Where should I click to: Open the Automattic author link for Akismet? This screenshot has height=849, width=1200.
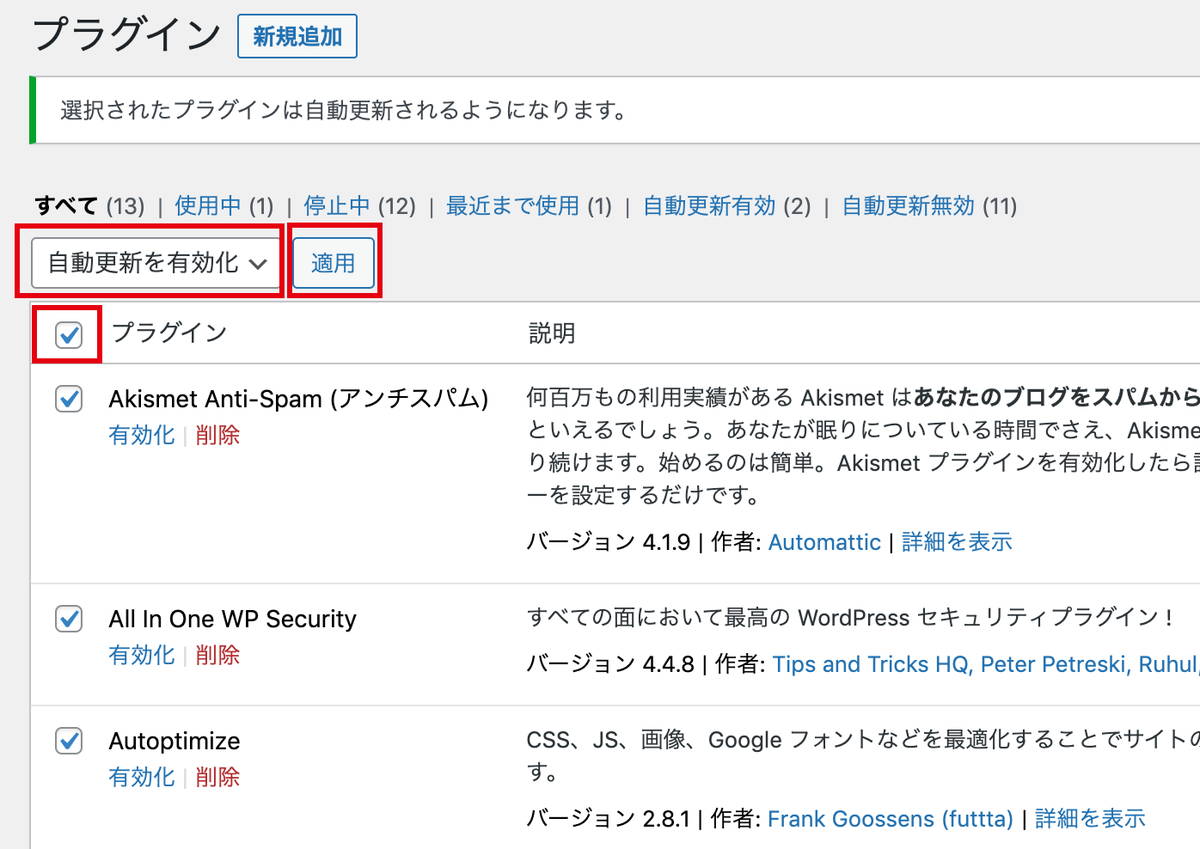(x=825, y=541)
